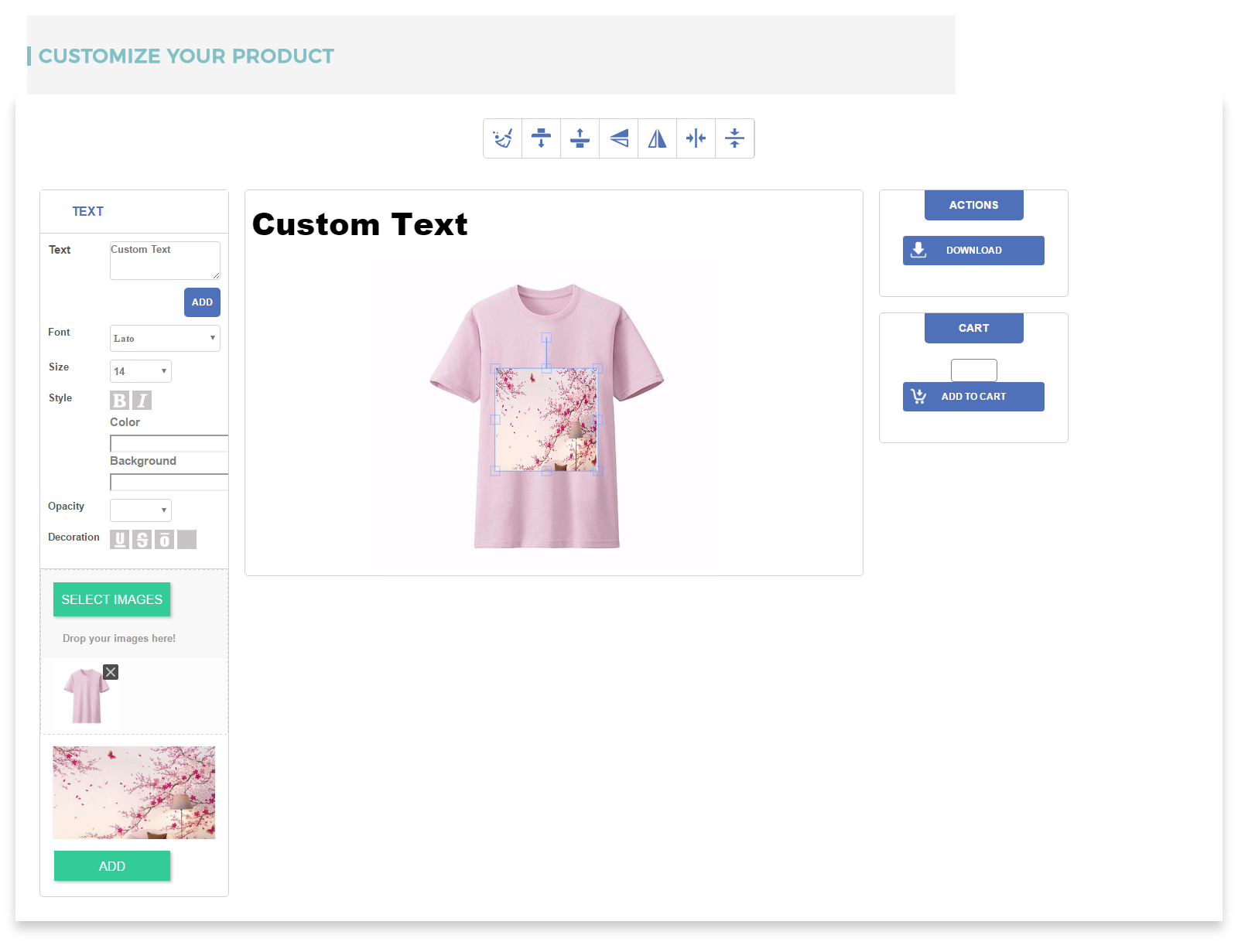Viewport: 1238px width, 952px height.
Task: Click the DOWNLOAD button
Action: coord(973,251)
